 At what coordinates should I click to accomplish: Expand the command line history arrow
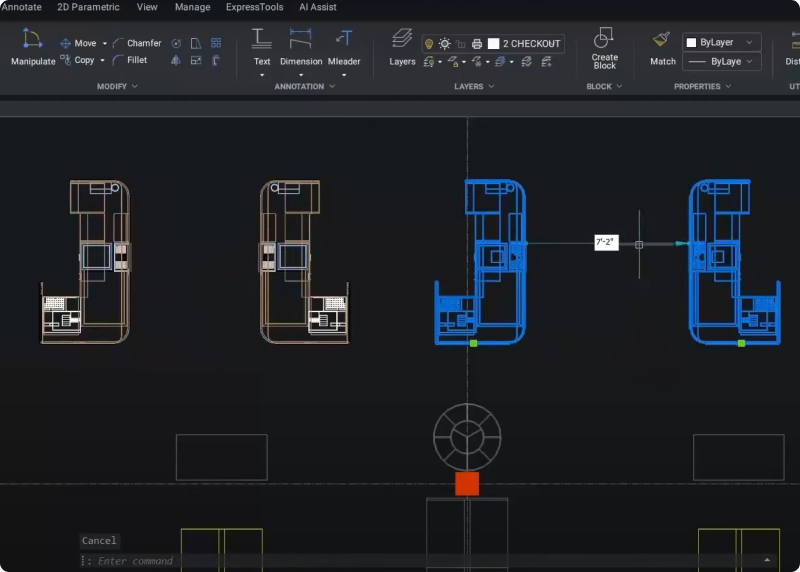click(x=767, y=560)
